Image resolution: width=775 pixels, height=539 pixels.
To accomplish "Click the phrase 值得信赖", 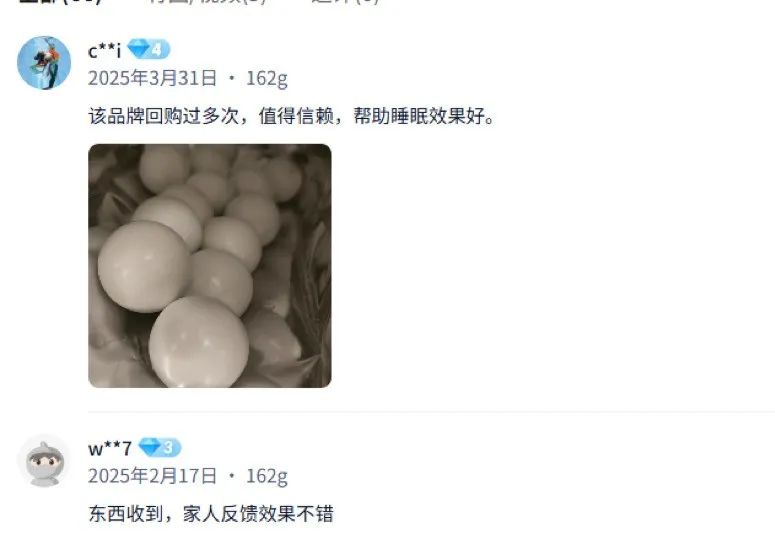I will [296, 116].
